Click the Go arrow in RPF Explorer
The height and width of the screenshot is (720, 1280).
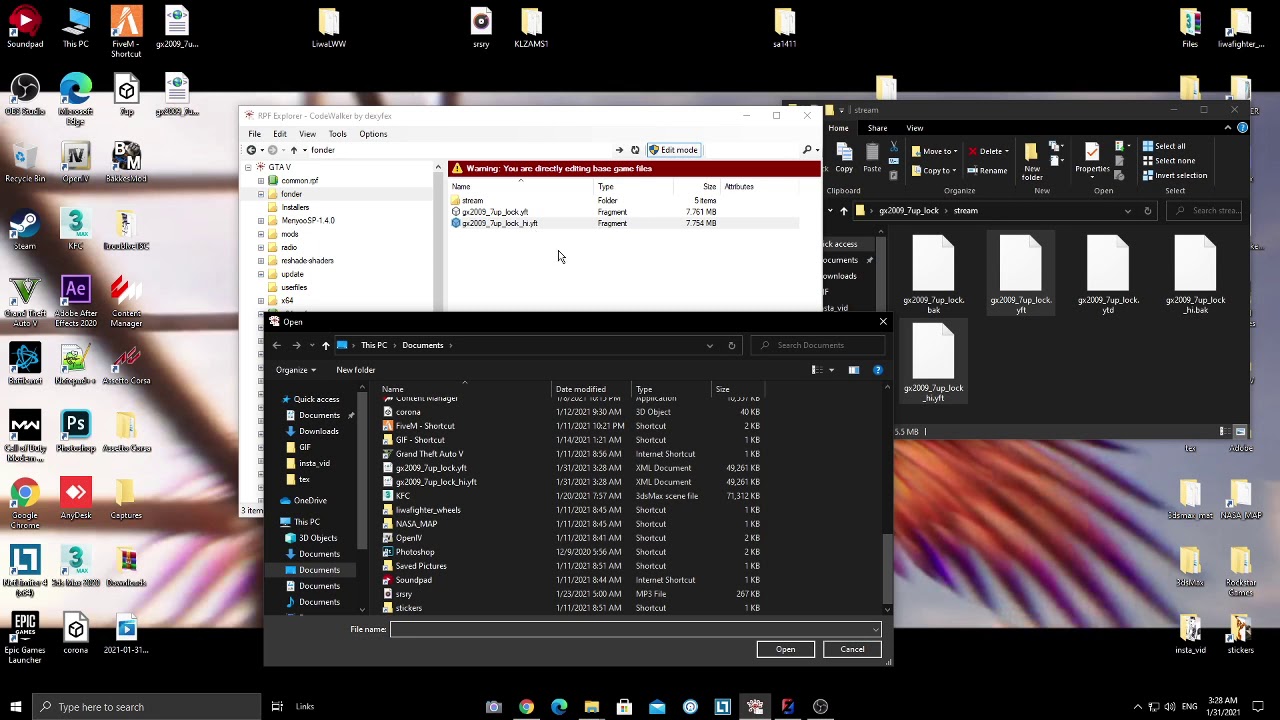coord(619,150)
